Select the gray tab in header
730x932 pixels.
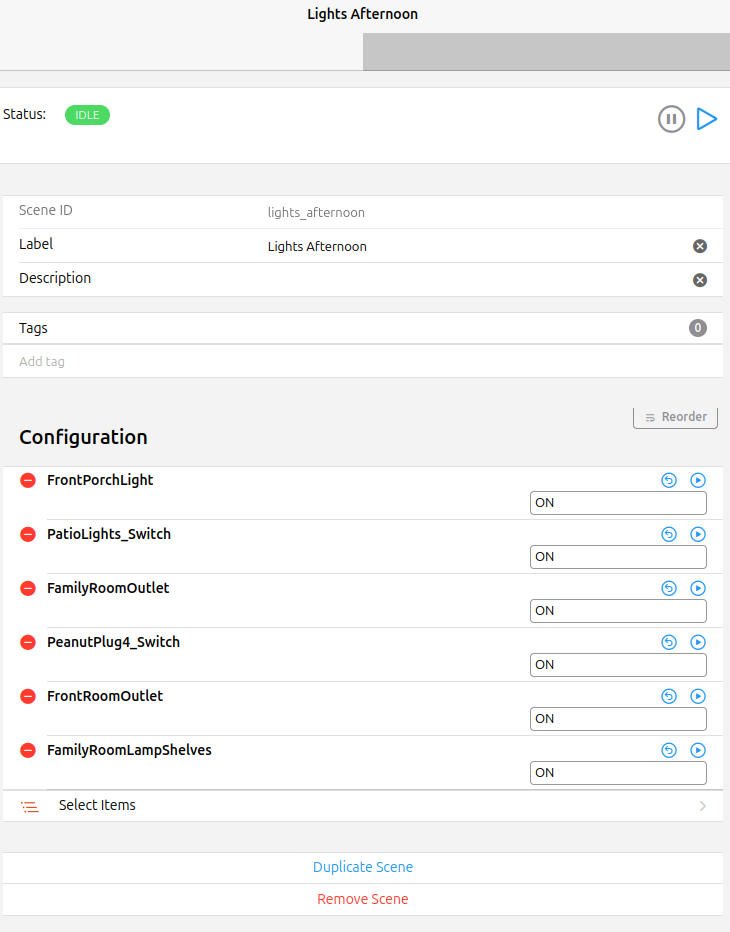pos(546,52)
